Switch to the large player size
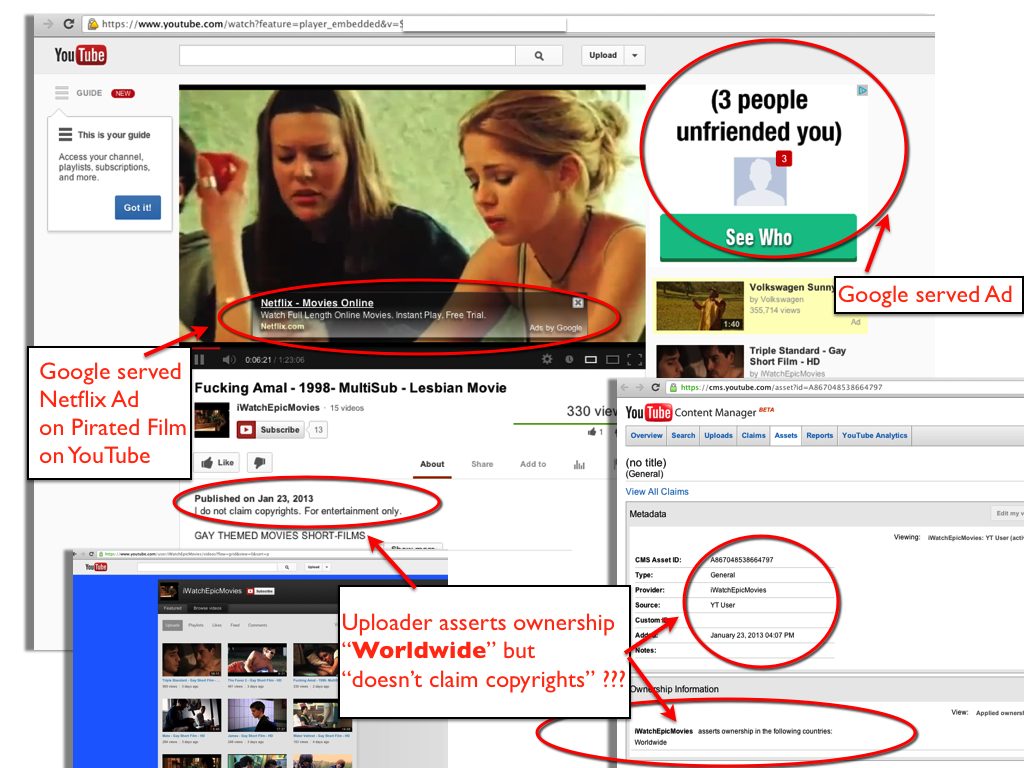The image size is (1024, 768). pos(613,359)
